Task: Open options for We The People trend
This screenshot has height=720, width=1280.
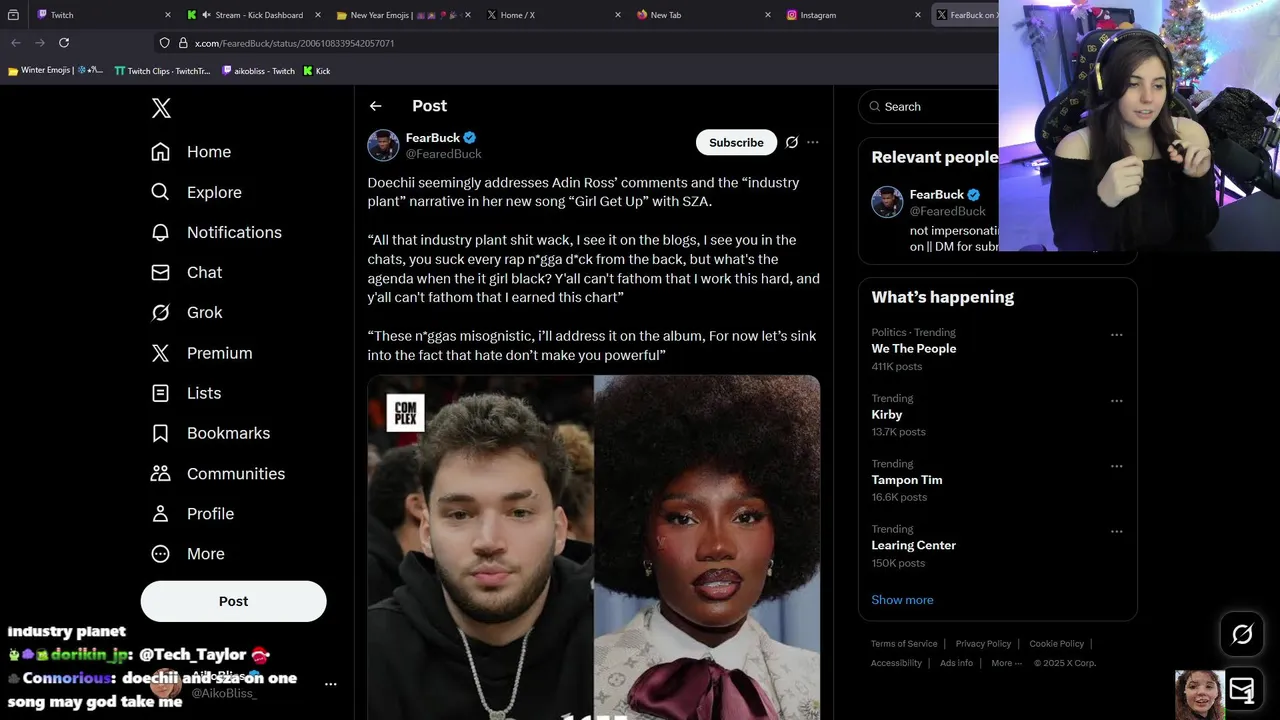Action: pyautogui.click(x=1116, y=335)
